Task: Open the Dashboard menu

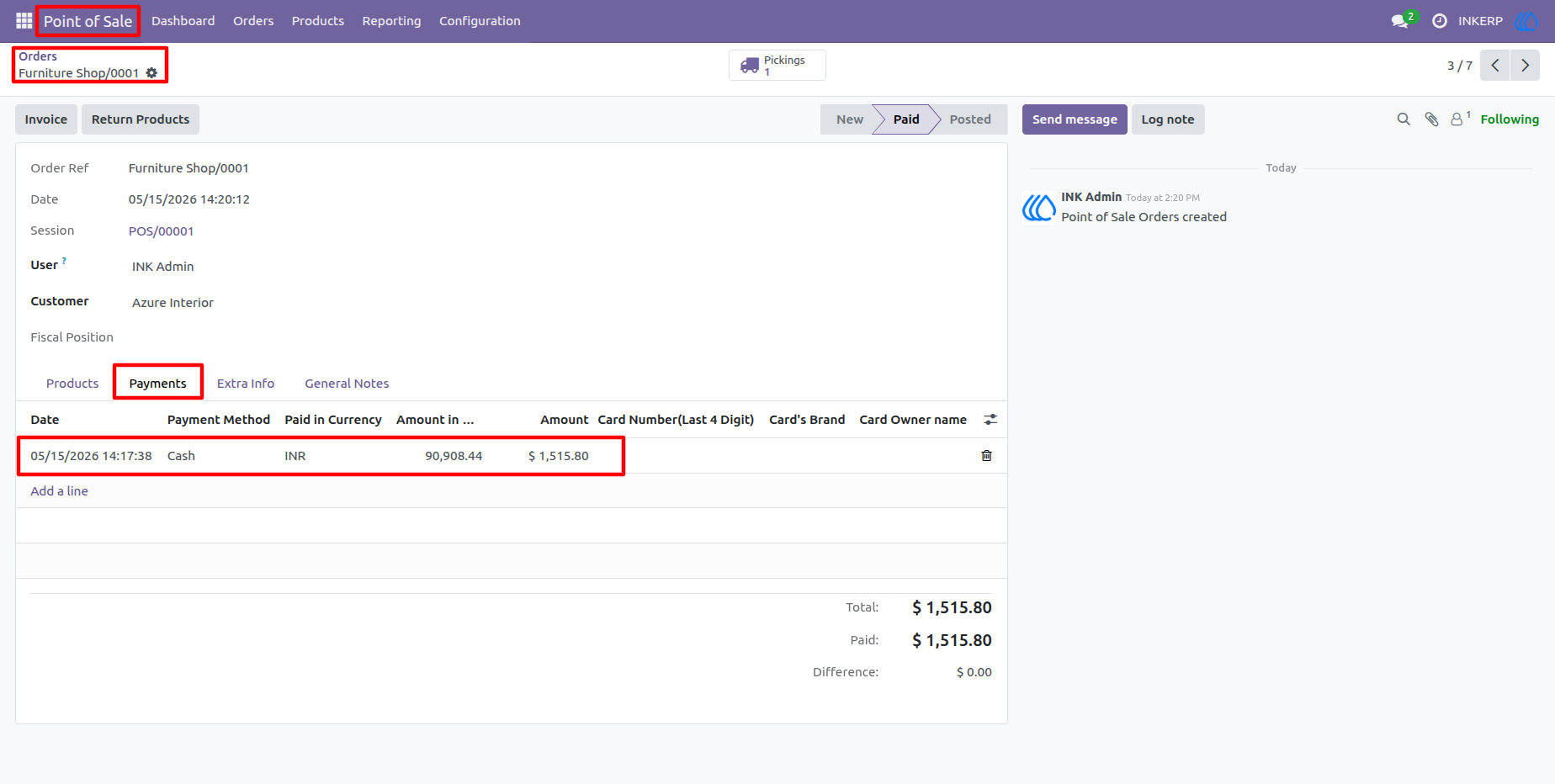Action: pos(183,21)
